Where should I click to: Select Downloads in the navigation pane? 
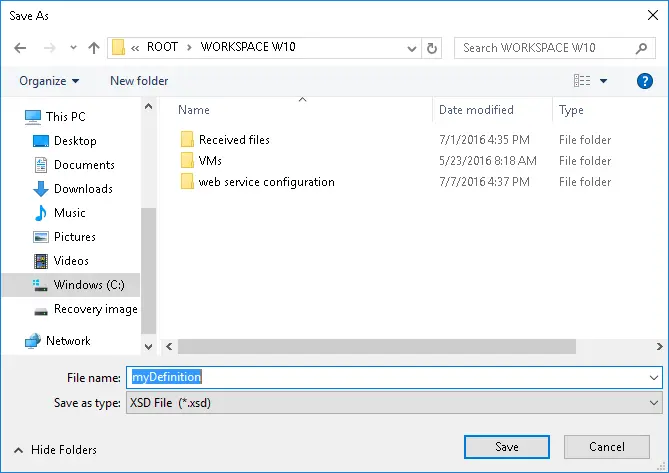click(73, 189)
